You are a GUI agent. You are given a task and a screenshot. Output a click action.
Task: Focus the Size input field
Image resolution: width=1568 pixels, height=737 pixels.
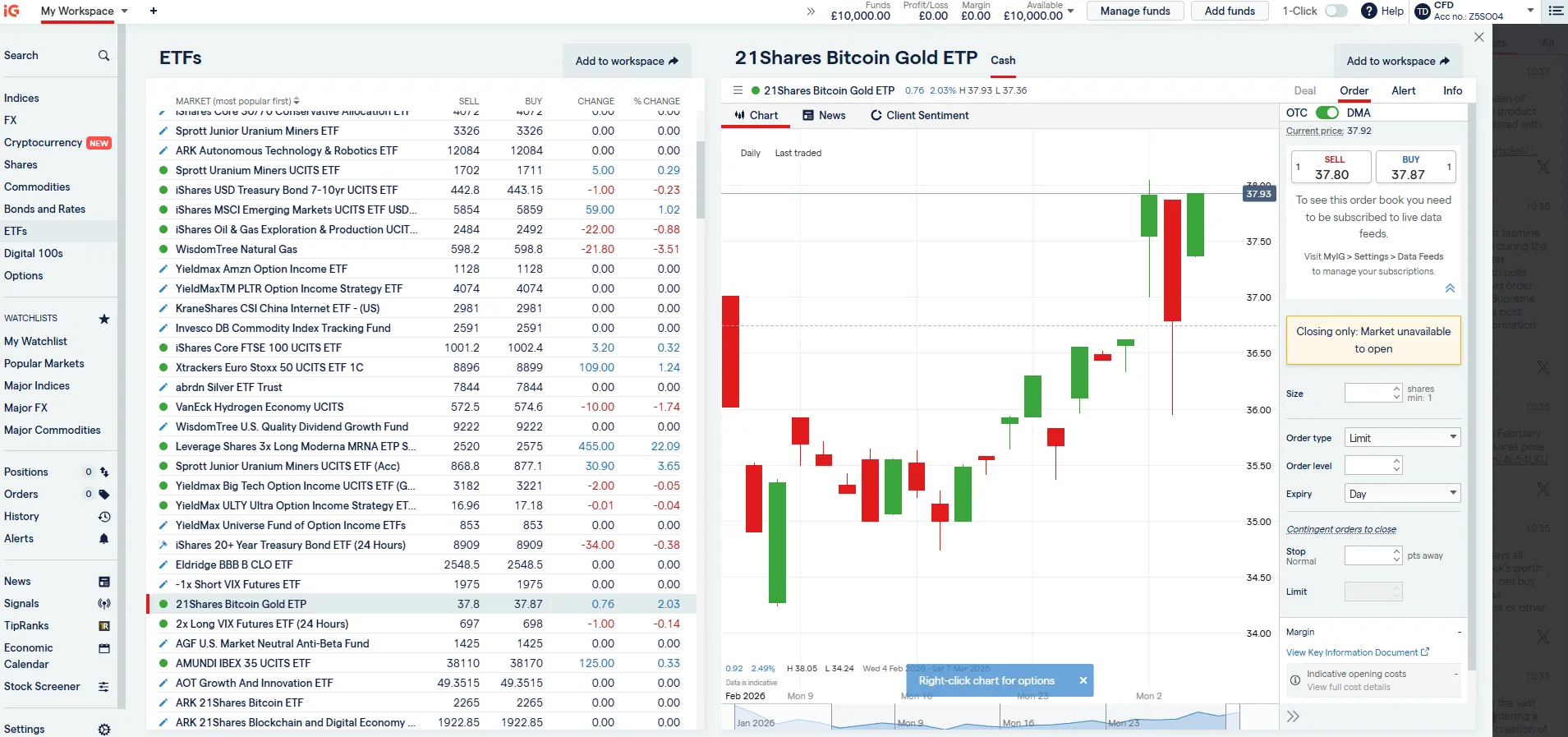1368,393
